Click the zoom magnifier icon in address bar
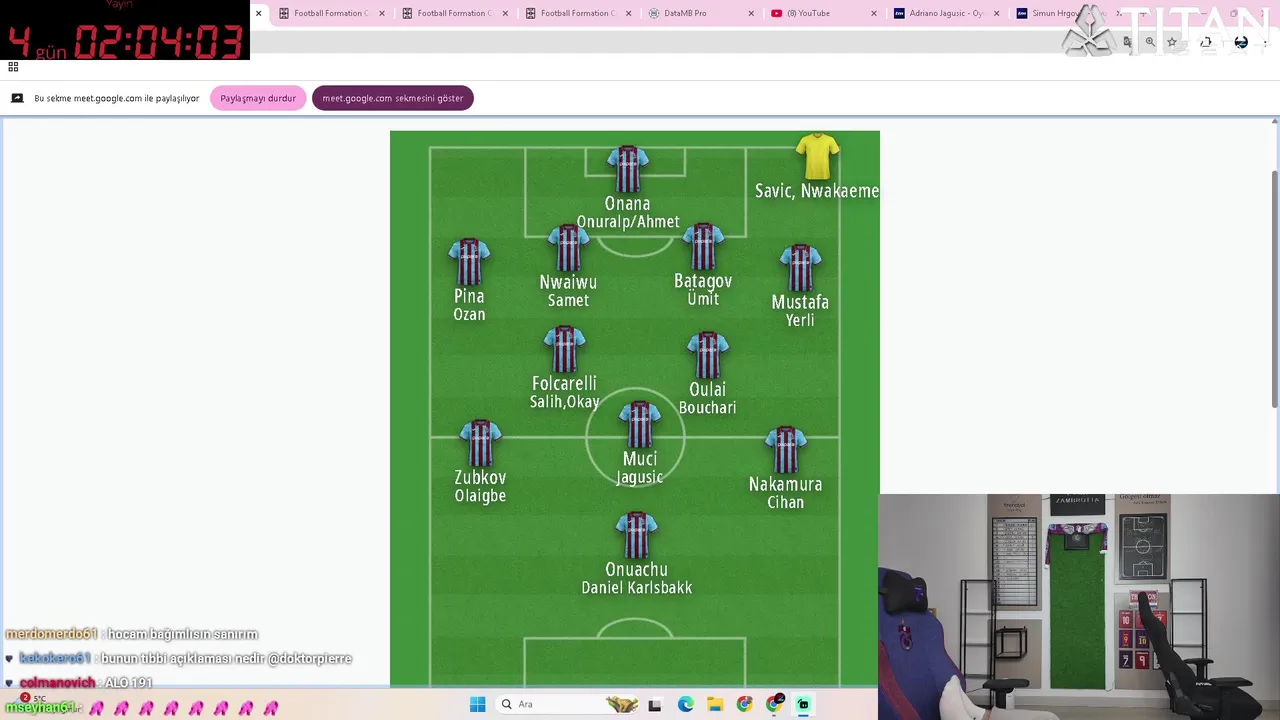Screen dimensions: 1280x720 coord(1150,42)
